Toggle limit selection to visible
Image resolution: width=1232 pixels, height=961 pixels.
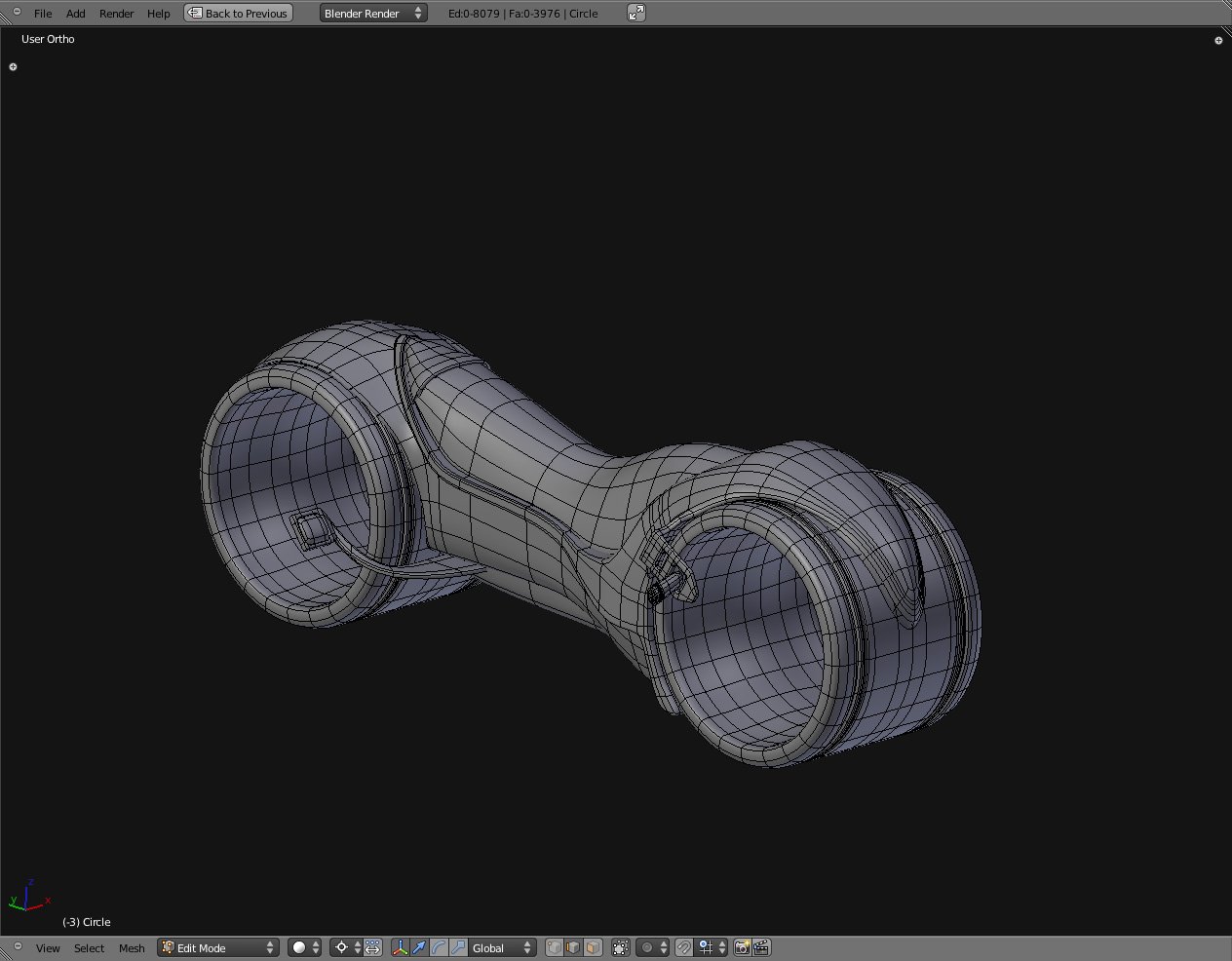click(x=620, y=947)
